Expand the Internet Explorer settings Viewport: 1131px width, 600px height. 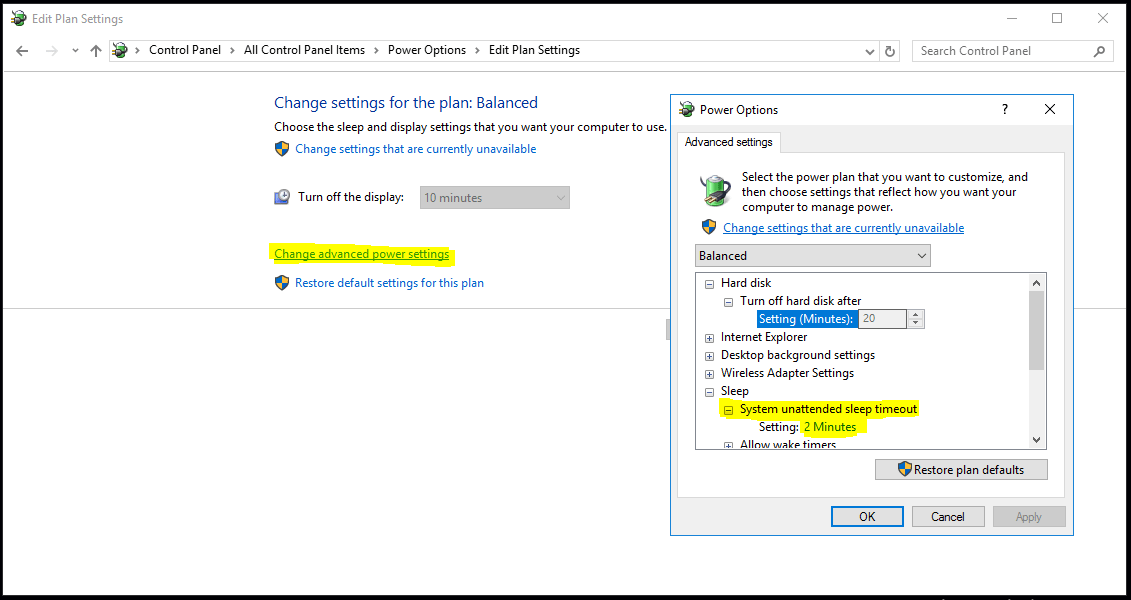point(709,337)
